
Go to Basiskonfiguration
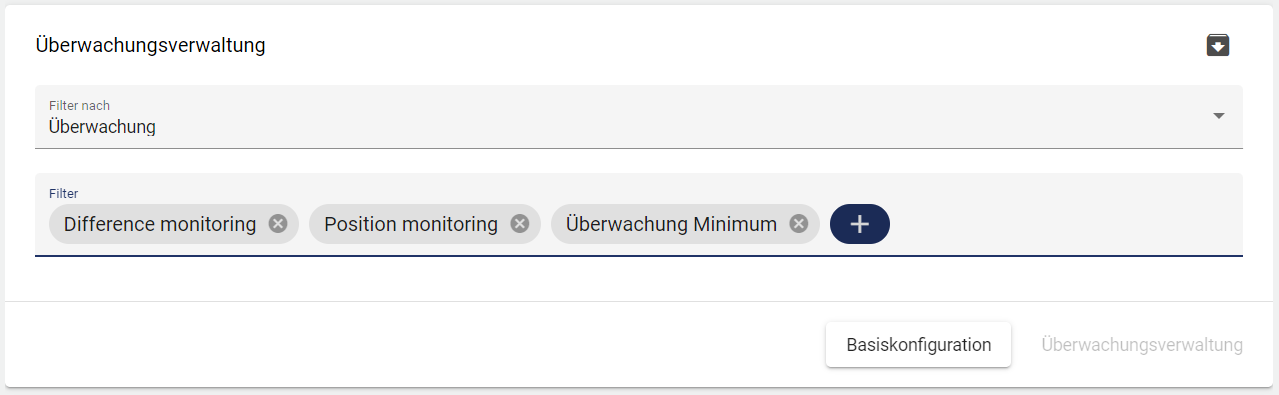(x=919, y=345)
